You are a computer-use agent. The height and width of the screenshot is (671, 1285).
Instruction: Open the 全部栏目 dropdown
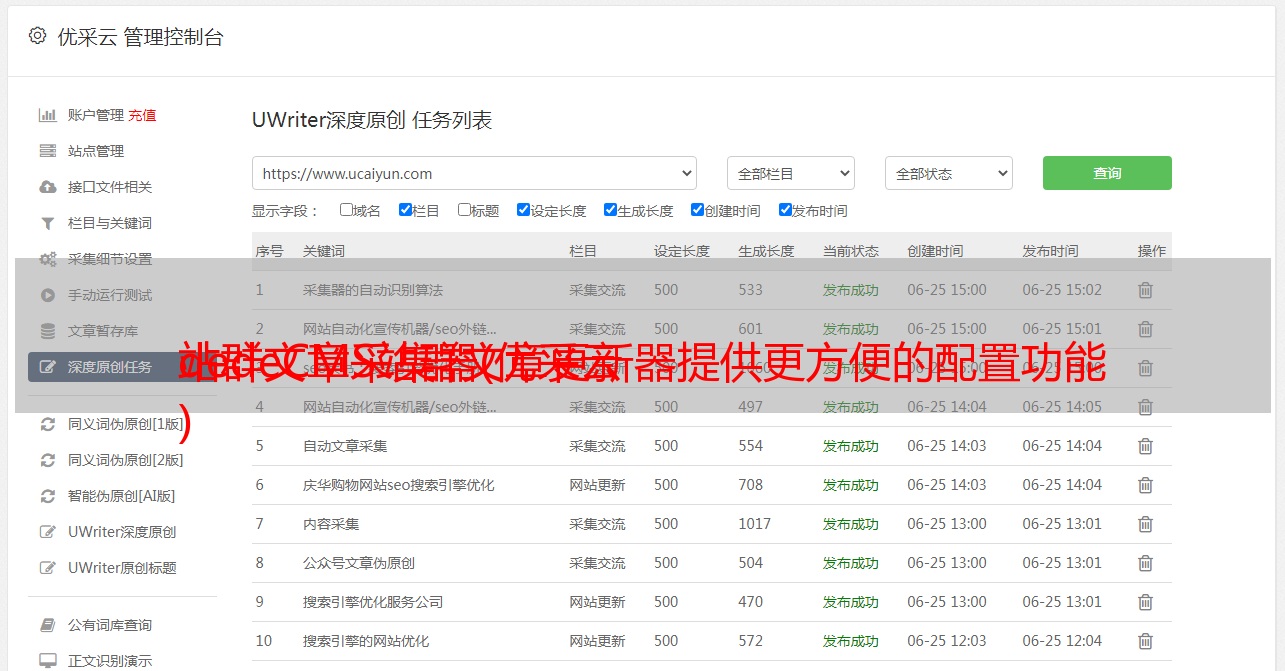[x=790, y=173]
